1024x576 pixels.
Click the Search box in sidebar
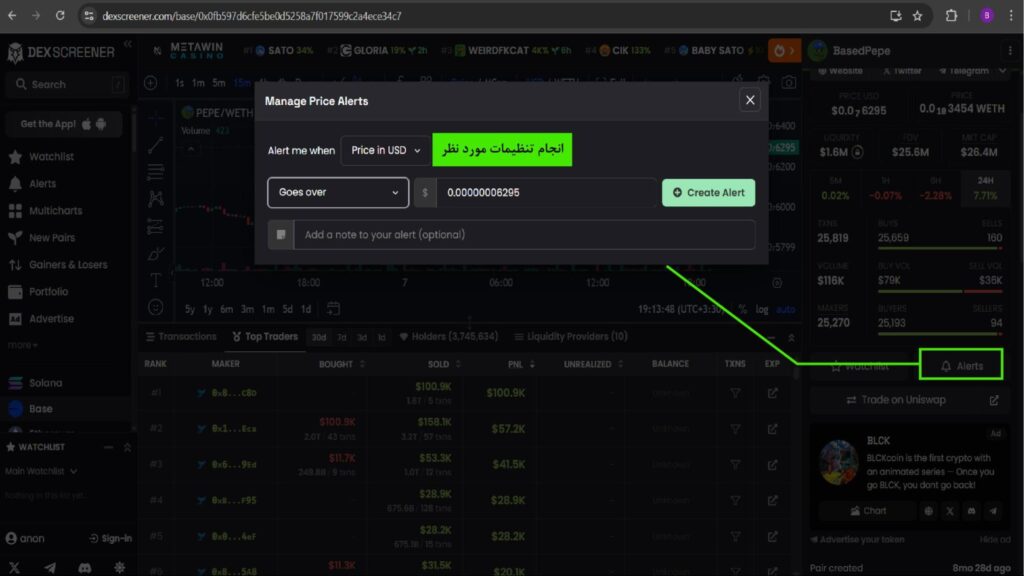65,84
